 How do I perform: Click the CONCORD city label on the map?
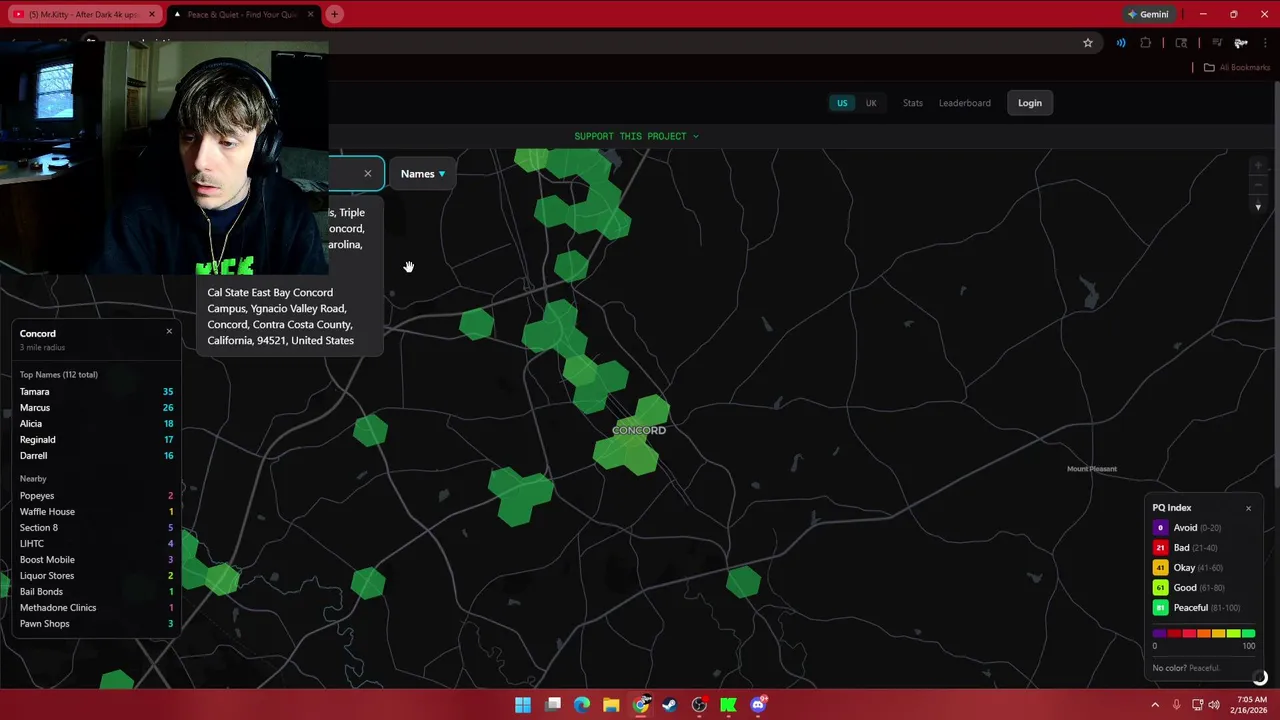pyautogui.click(x=639, y=430)
